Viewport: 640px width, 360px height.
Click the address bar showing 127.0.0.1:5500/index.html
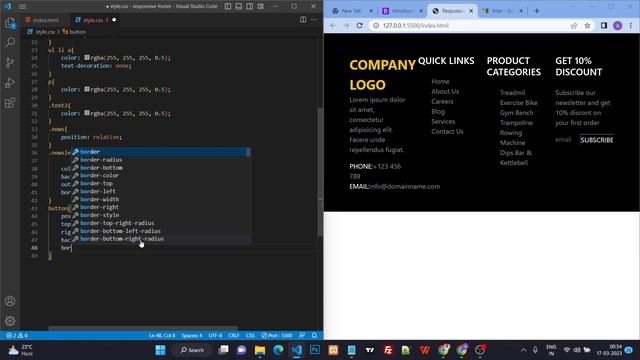pos(469,25)
